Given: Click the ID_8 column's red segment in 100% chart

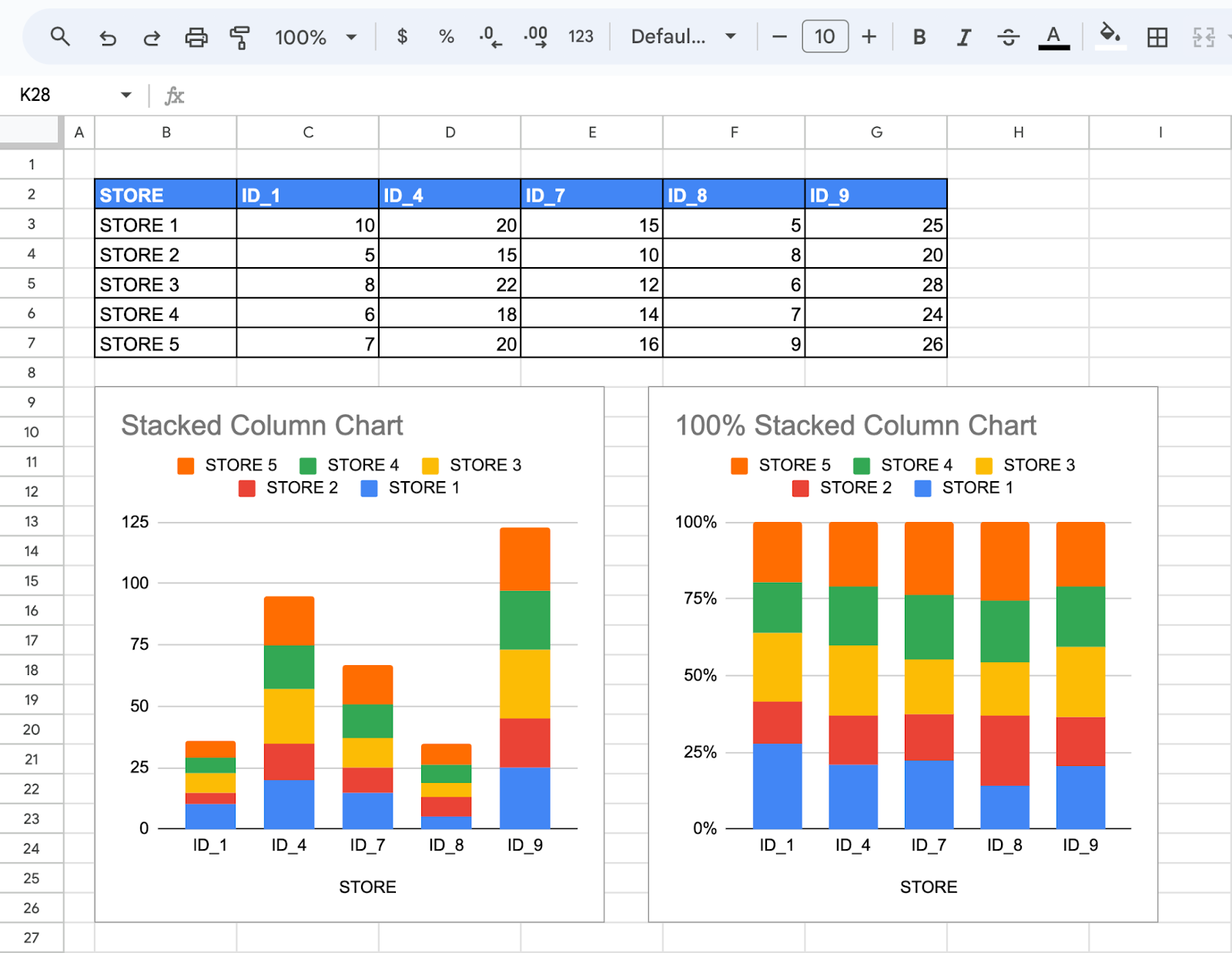Looking at the screenshot, I should point(1005,751).
